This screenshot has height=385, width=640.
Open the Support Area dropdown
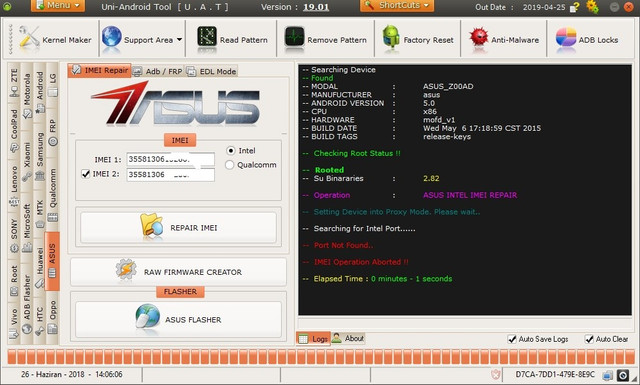pyautogui.click(x=141, y=40)
